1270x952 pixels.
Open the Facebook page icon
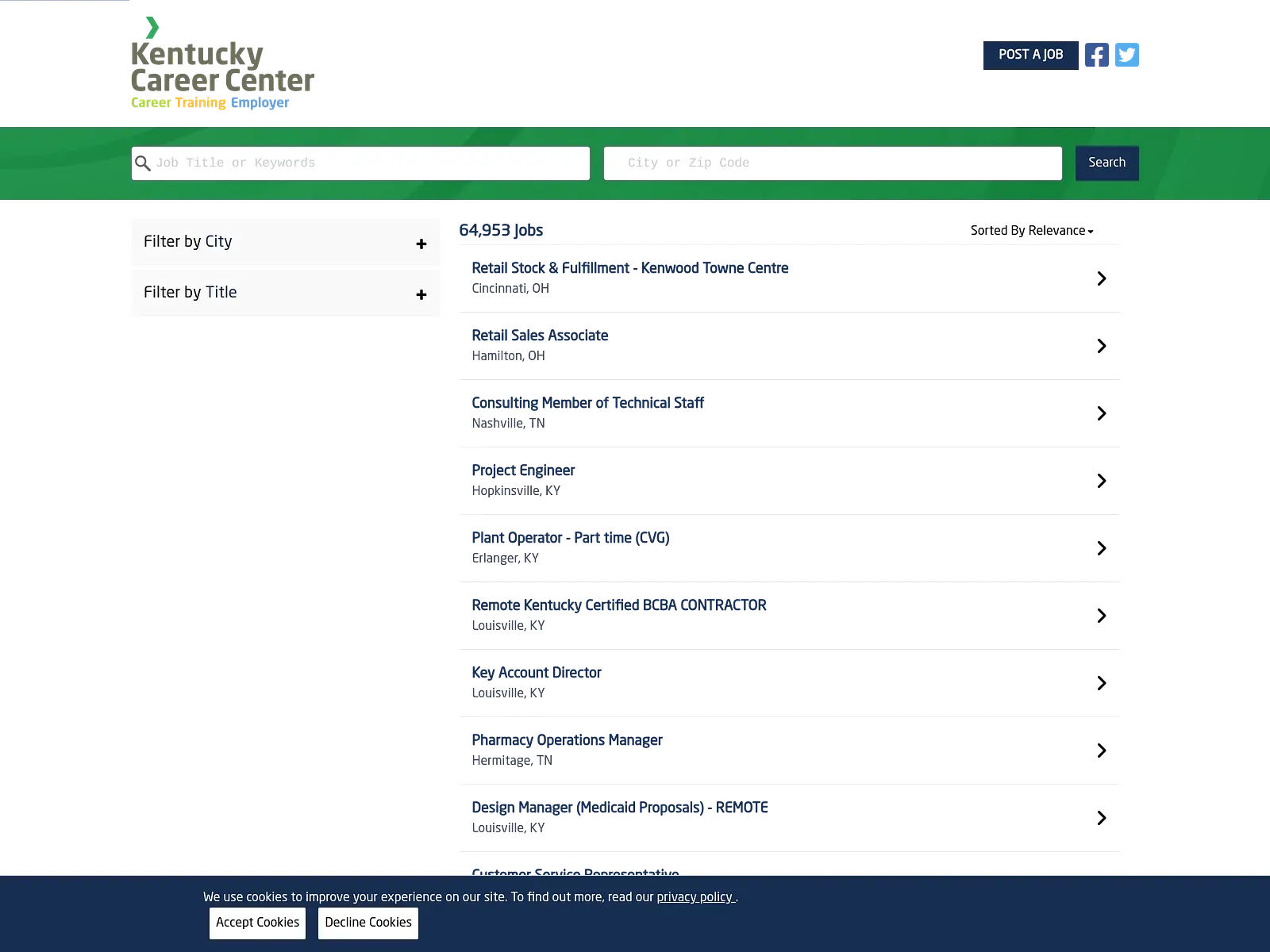(1096, 55)
